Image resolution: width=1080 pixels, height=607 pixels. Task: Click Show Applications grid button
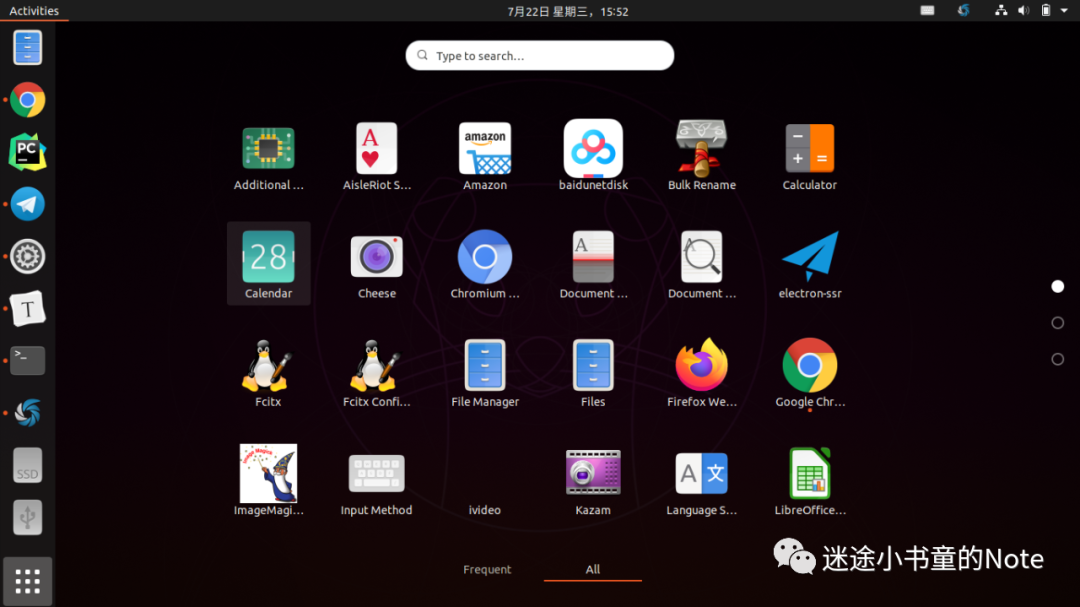coord(28,582)
